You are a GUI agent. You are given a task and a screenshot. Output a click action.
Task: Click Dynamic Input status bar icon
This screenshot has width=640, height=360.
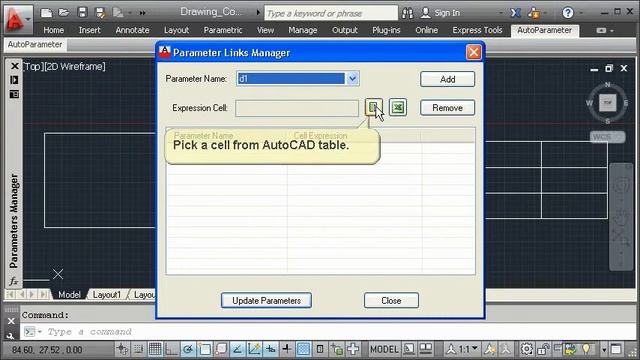[x=271, y=349]
